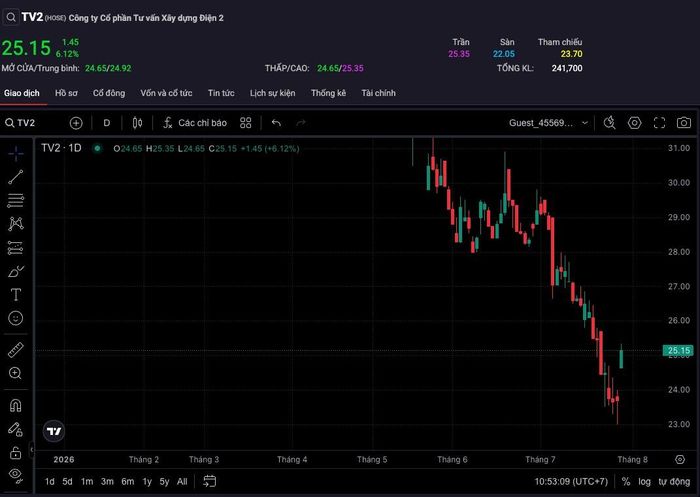Select the 6m time range
This screenshot has height=497, width=700.
coord(128,481)
